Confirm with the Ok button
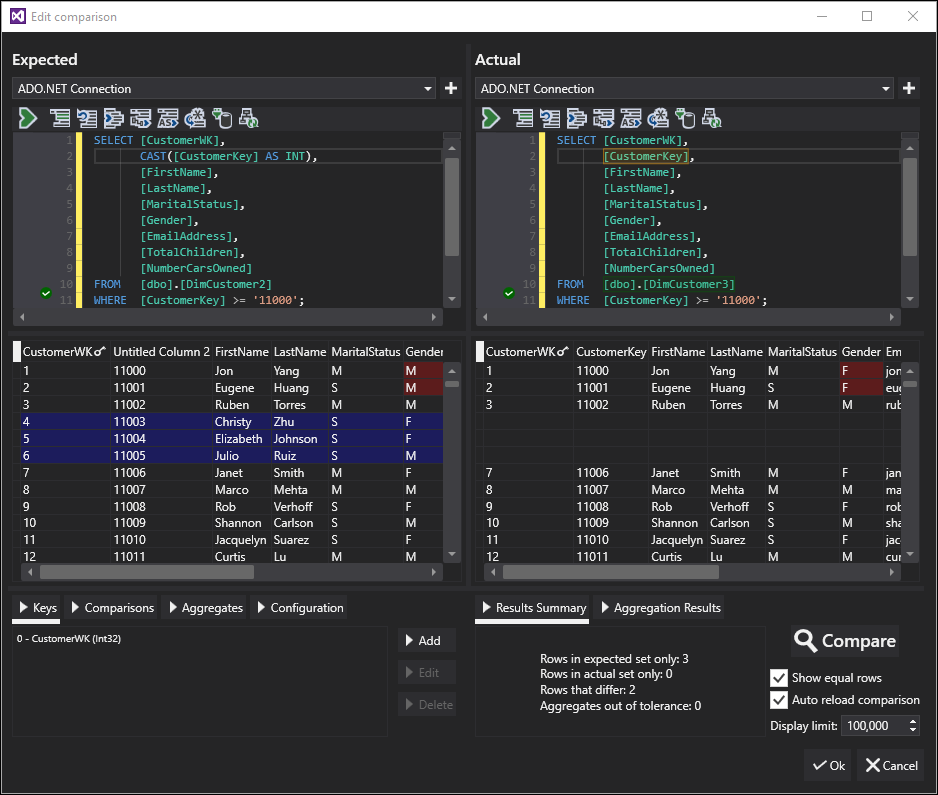938x795 pixels. tap(829, 766)
